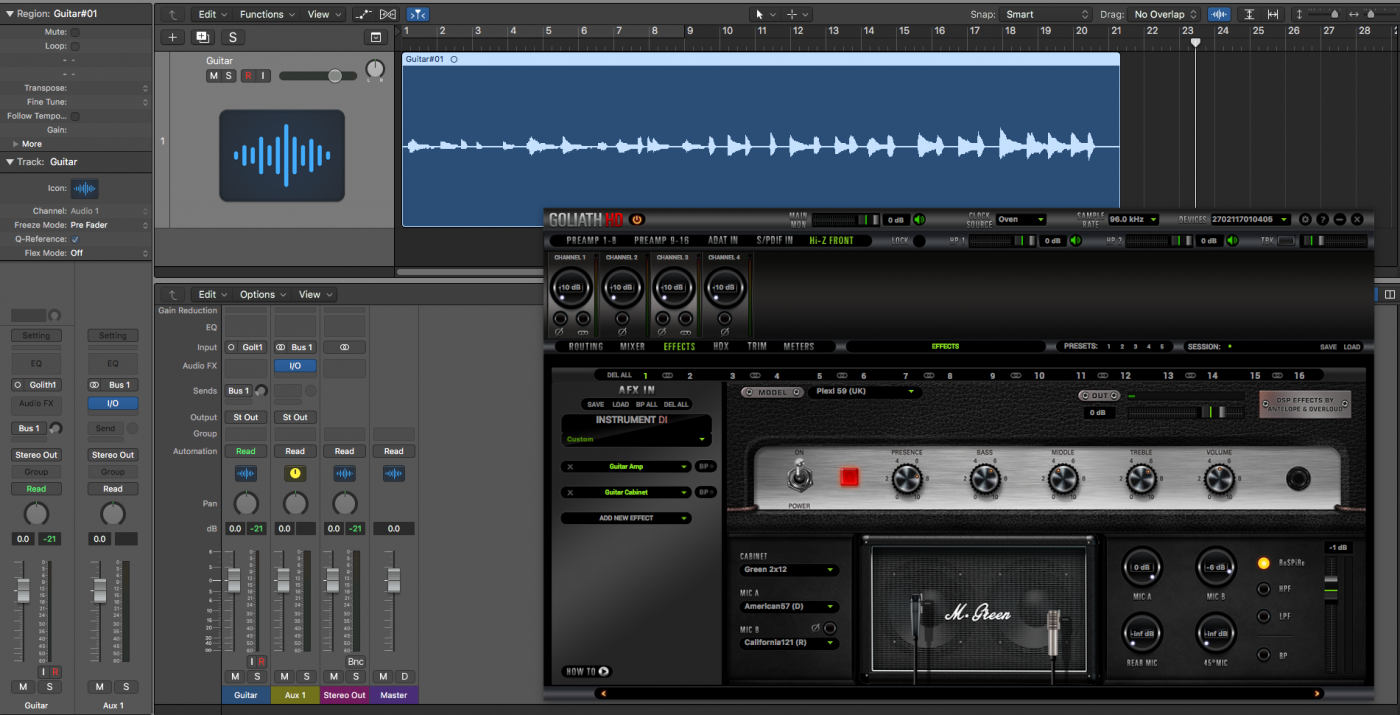Open View menu in tracks area
Image resolution: width=1400 pixels, height=715 pixels.
[323, 14]
